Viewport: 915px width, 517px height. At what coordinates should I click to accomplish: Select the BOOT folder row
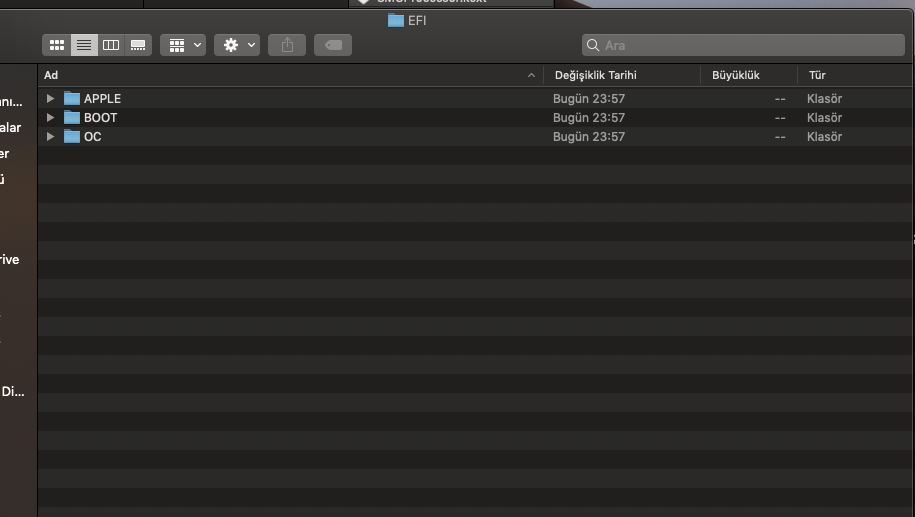coord(300,118)
